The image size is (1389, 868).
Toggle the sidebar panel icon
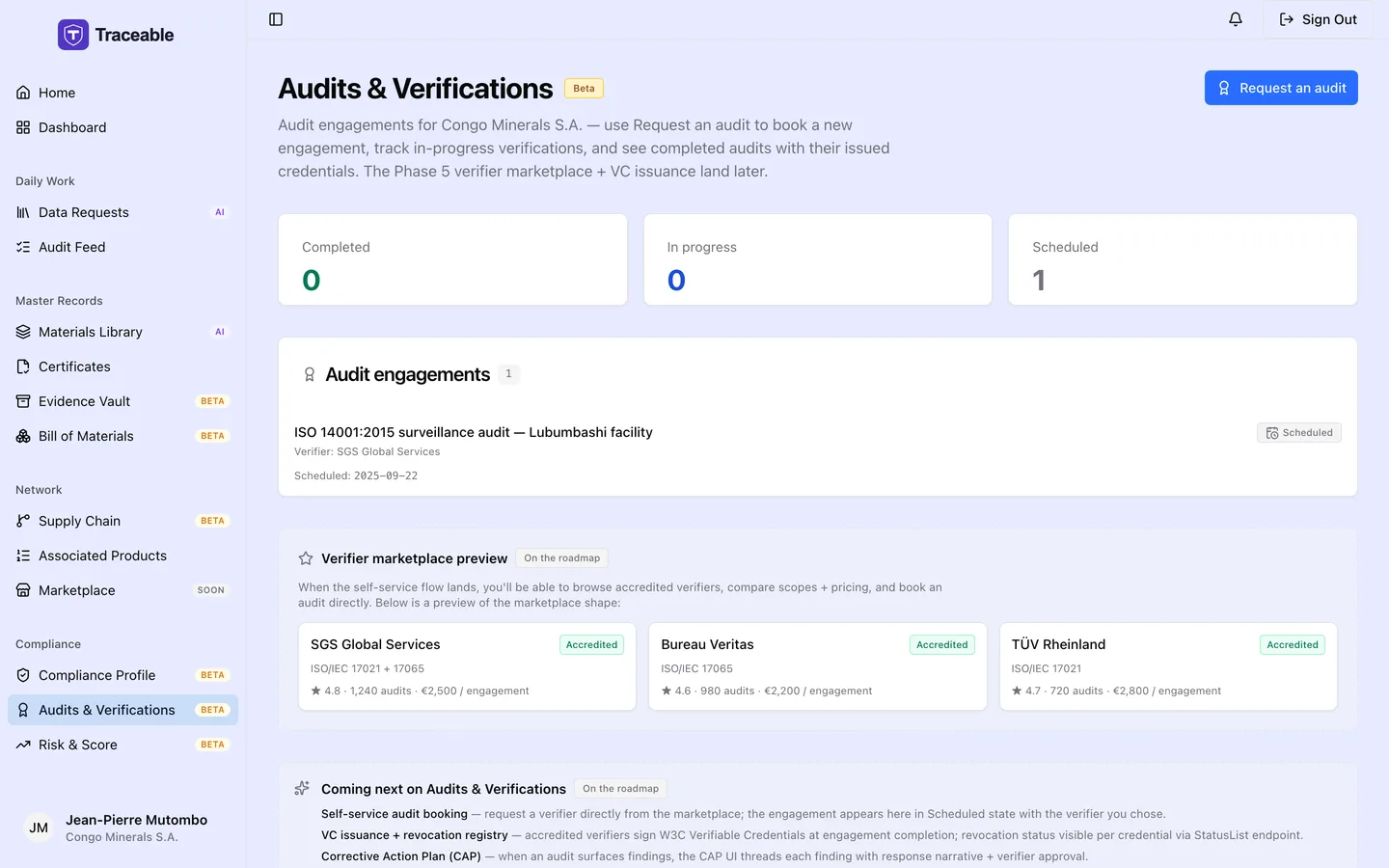(x=276, y=19)
